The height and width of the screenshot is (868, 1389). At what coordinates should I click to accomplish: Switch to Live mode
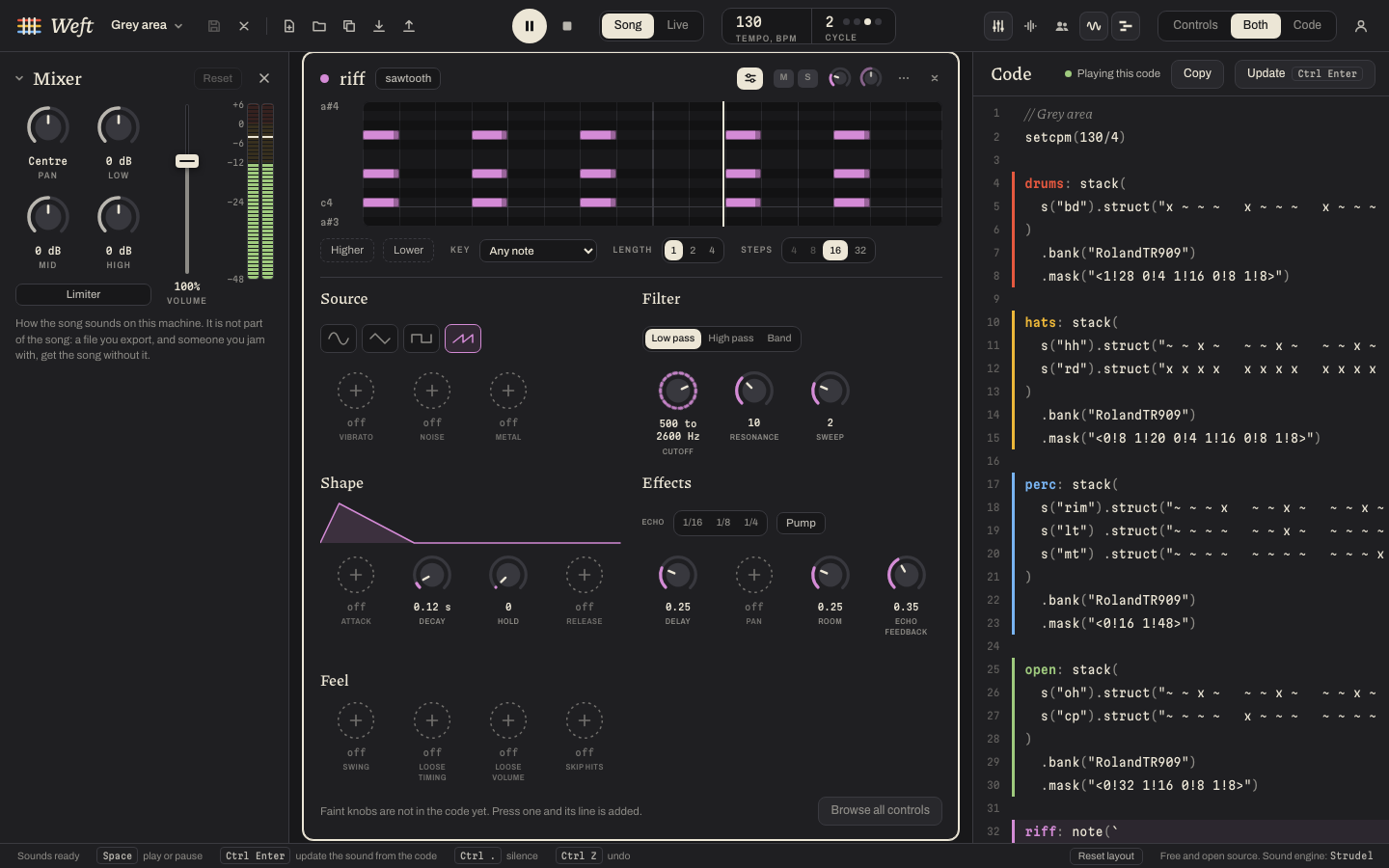point(678,25)
